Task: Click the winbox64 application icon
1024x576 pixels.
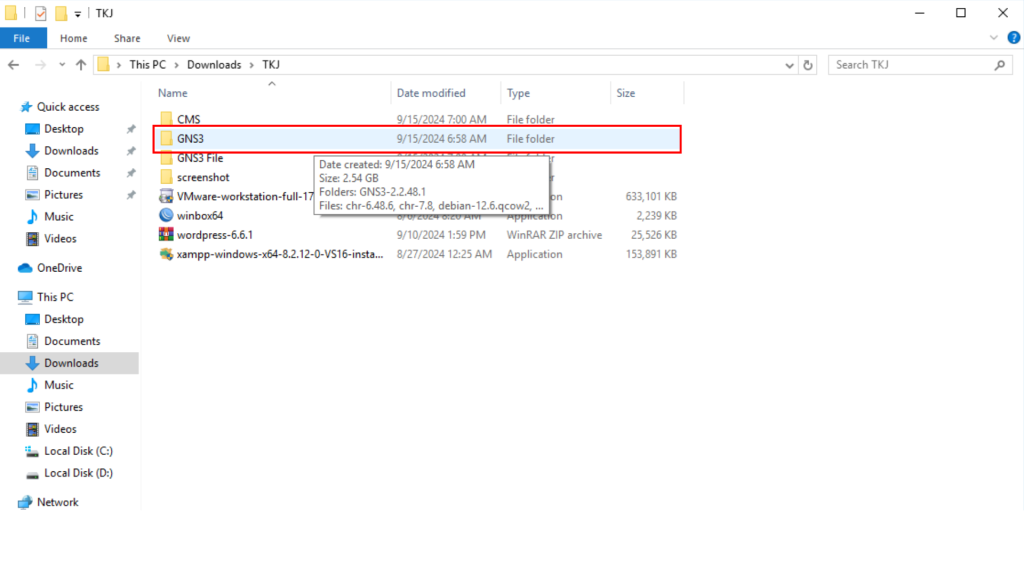Action: coord(167,215)
